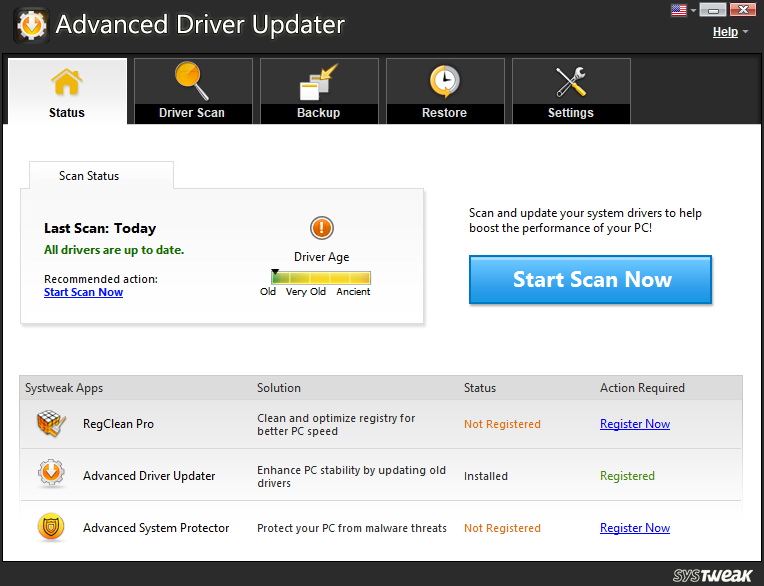Screen dimensions: 764x586
Task: Expand the Help dropdown arrow
Action: [745, 32]
